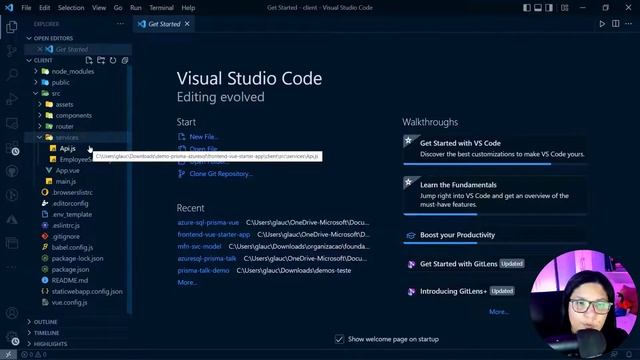Viewport: 640px width, 360px height.
Task: Split the editor to the right
Action: (x=616, y=24)
